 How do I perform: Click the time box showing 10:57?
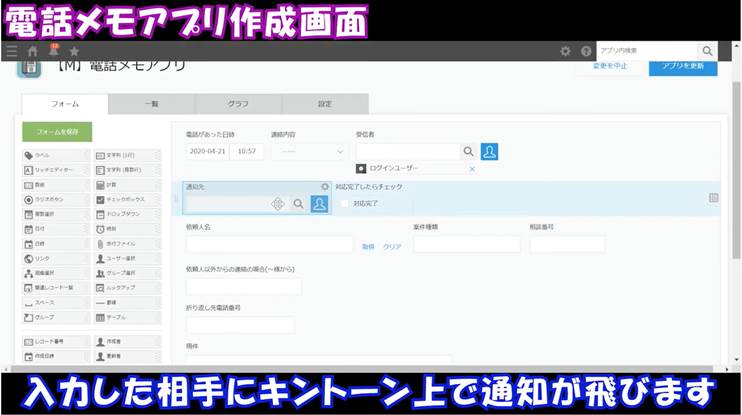click(247, 151)
